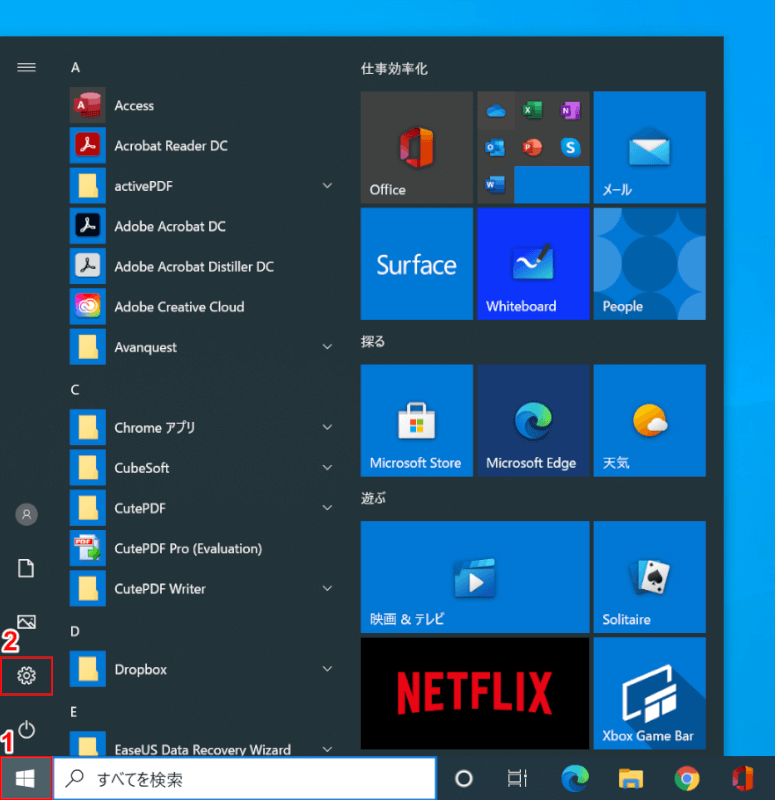Open CutePDF Pro (Evaluation) icon
Image resolution: width=775 pixels, height=800 pixels.
(x=88, y=548)
